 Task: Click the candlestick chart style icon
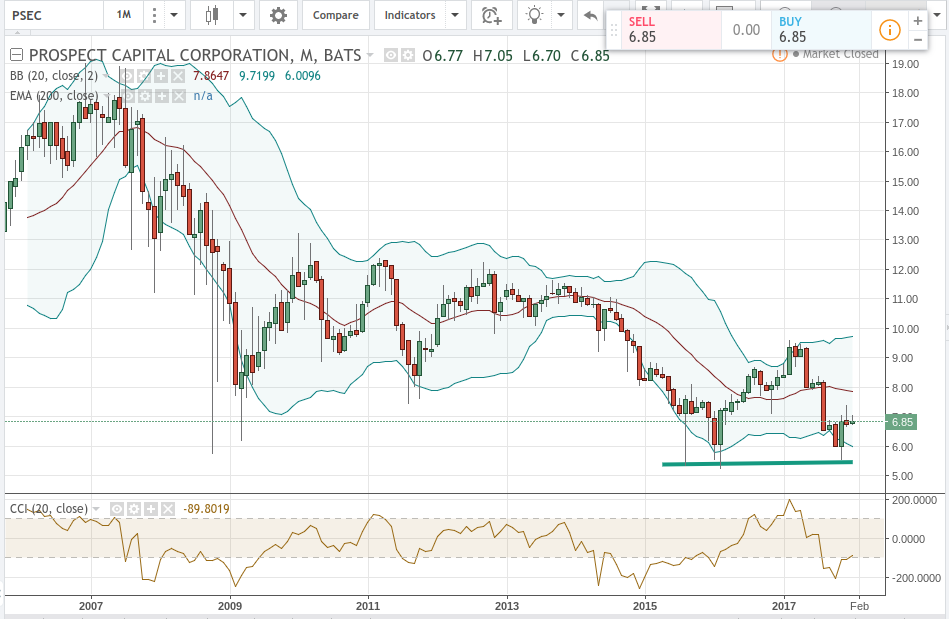[211, 15]
